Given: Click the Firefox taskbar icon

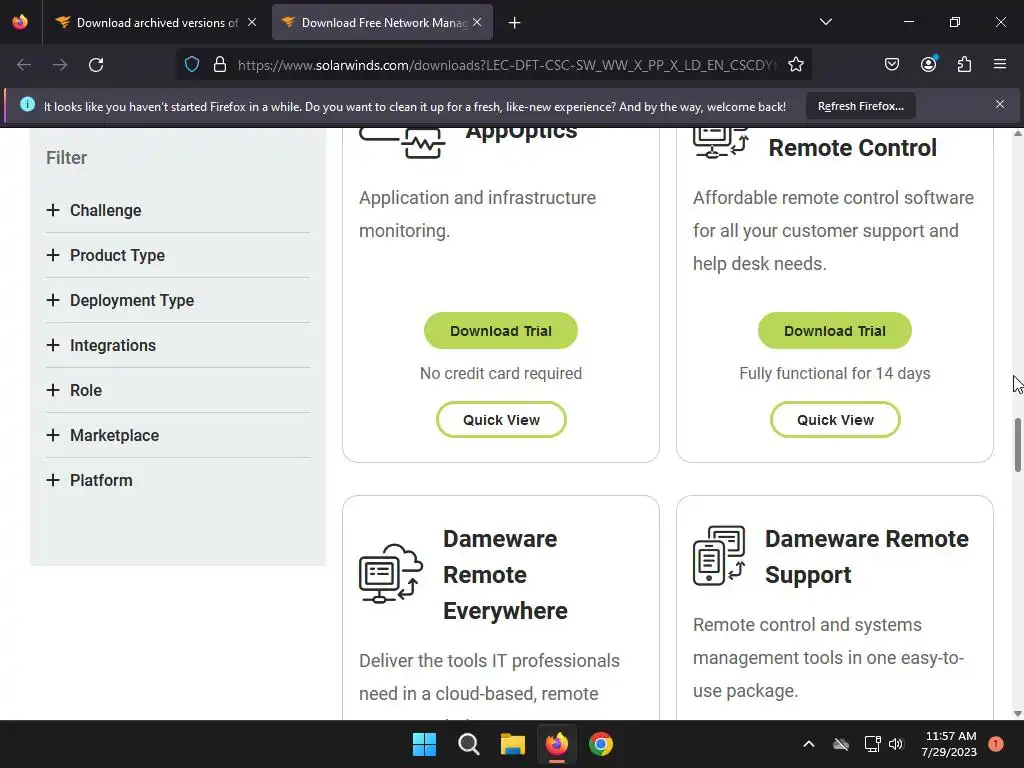Looking at the screenshot, I should coord(556,744).
